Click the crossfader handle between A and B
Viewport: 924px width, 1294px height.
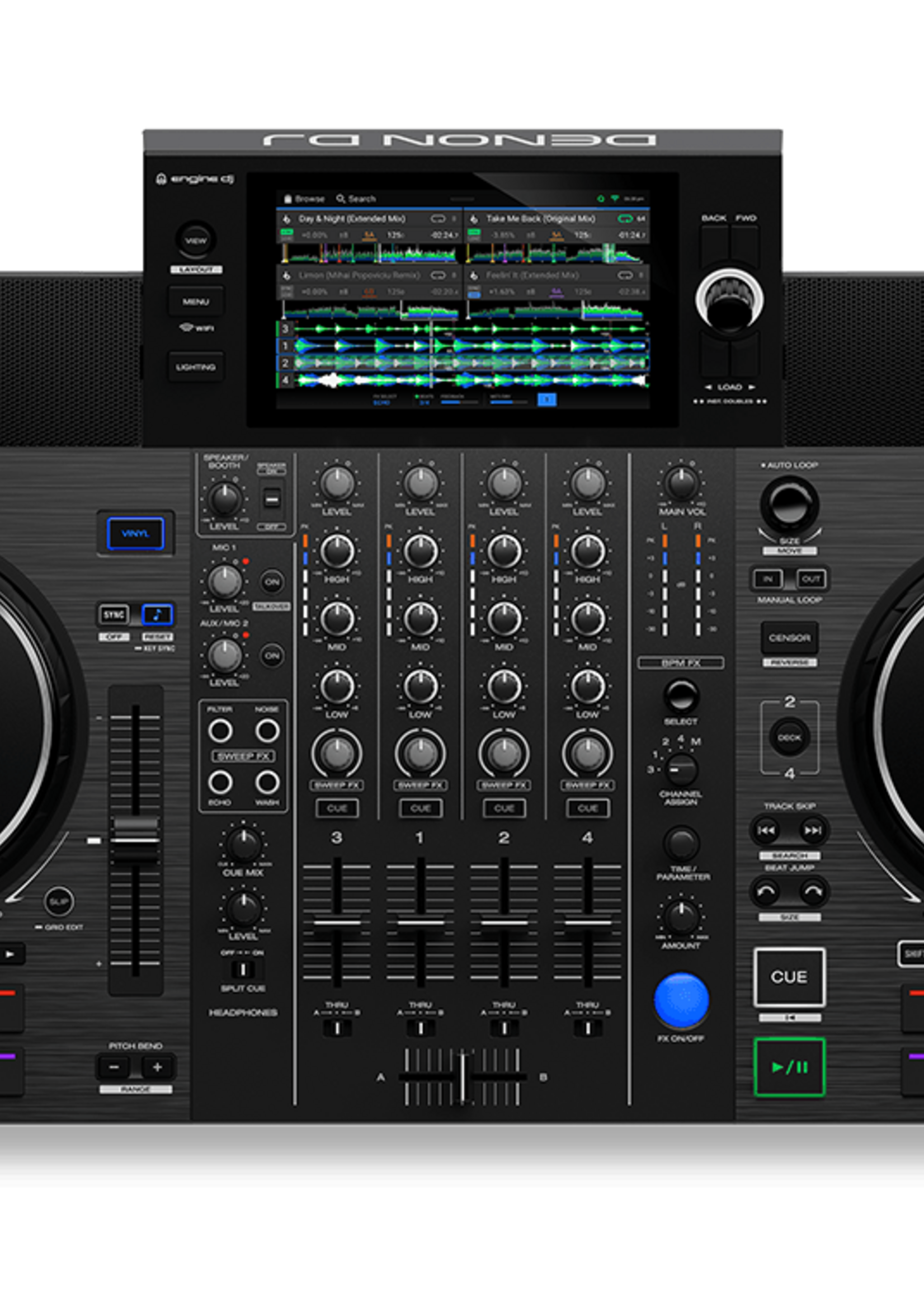[463, 1077]
